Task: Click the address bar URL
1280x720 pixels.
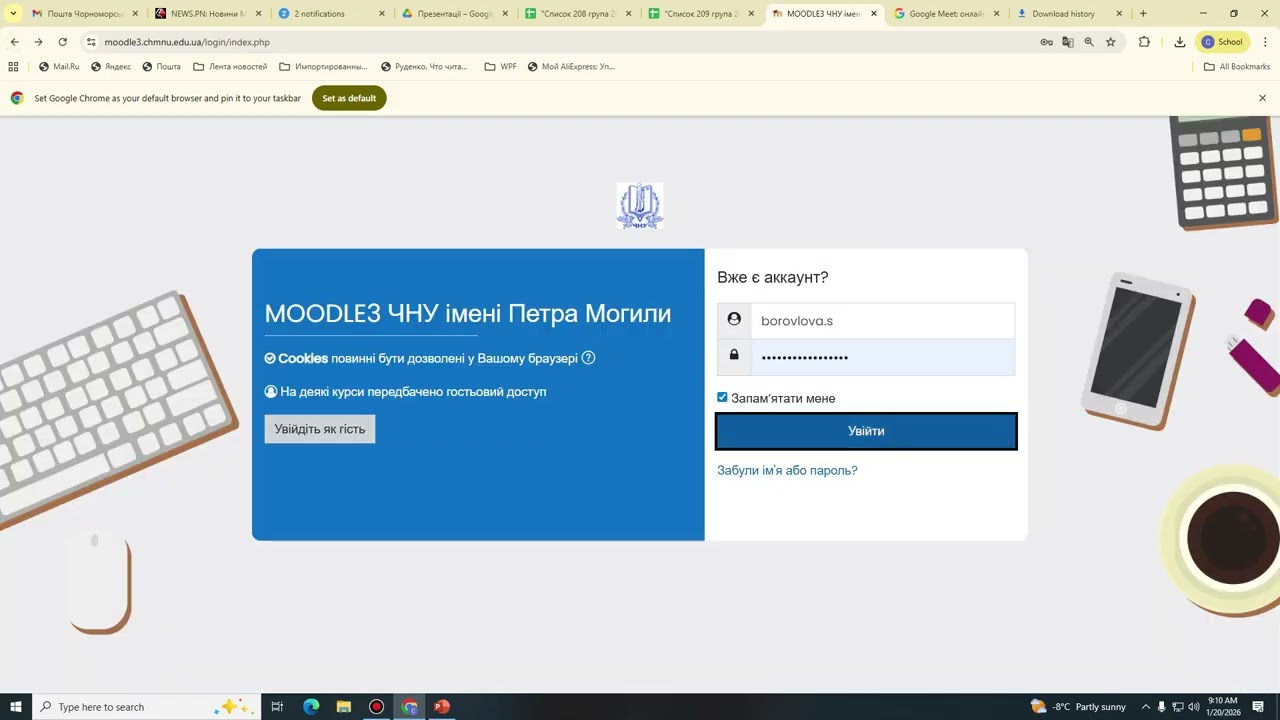Action: pos(187,42)
